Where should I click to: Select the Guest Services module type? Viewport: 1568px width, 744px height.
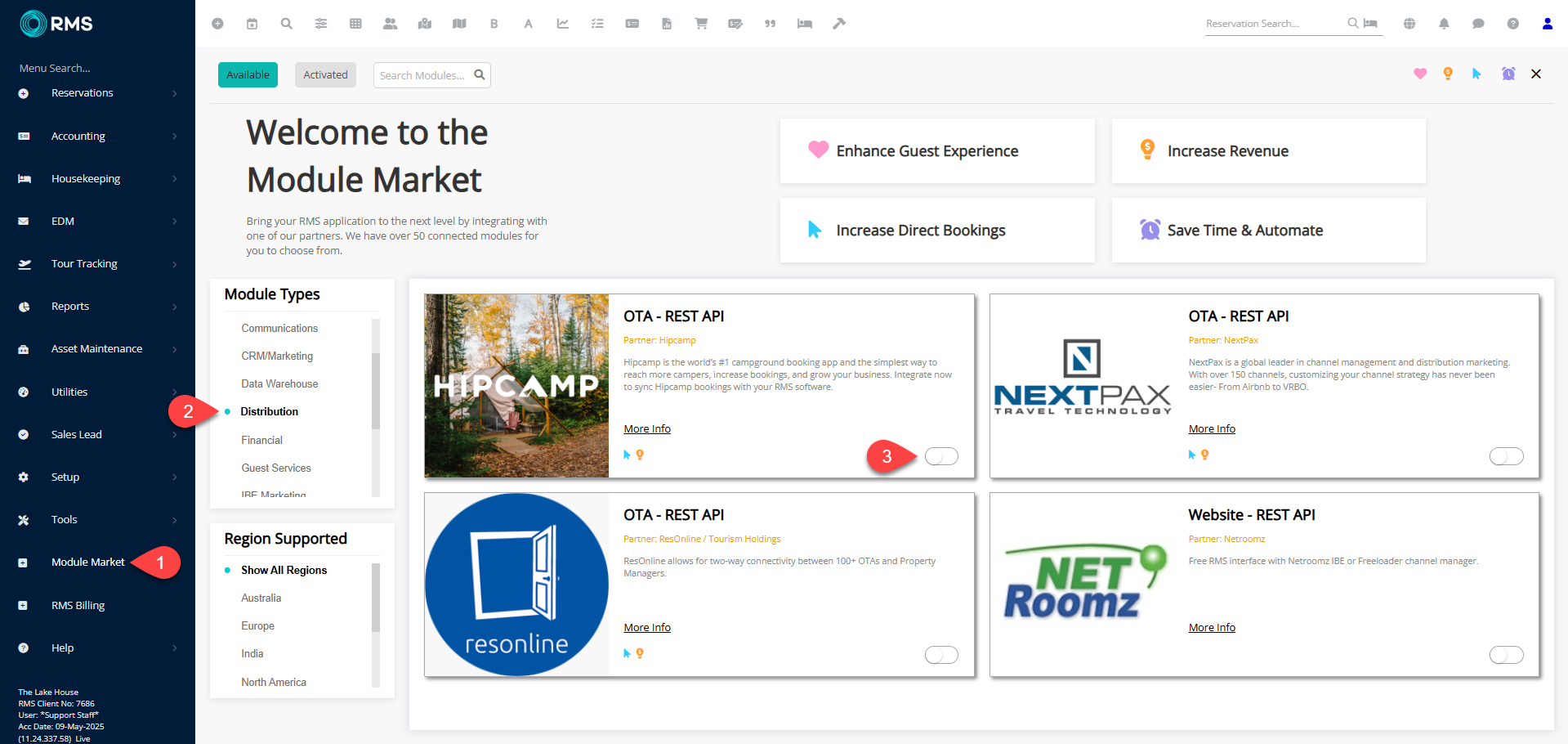tap(276, 468)
